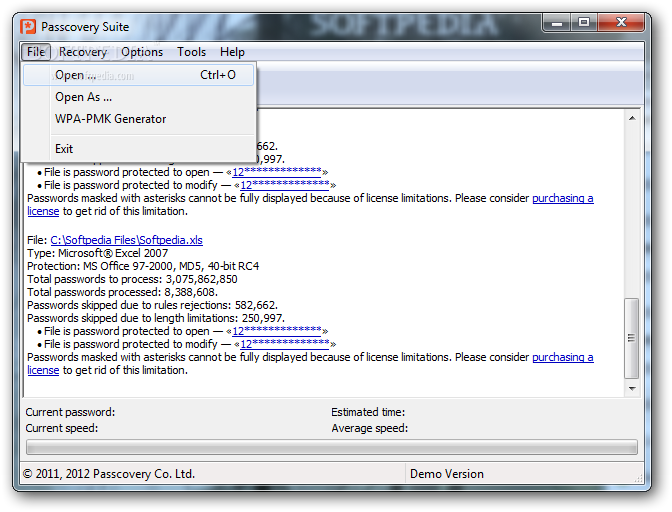The height and width of the screenshot is (512, 672).
Task: Click the 'Average speed:' label
Action: pos(369,428)
